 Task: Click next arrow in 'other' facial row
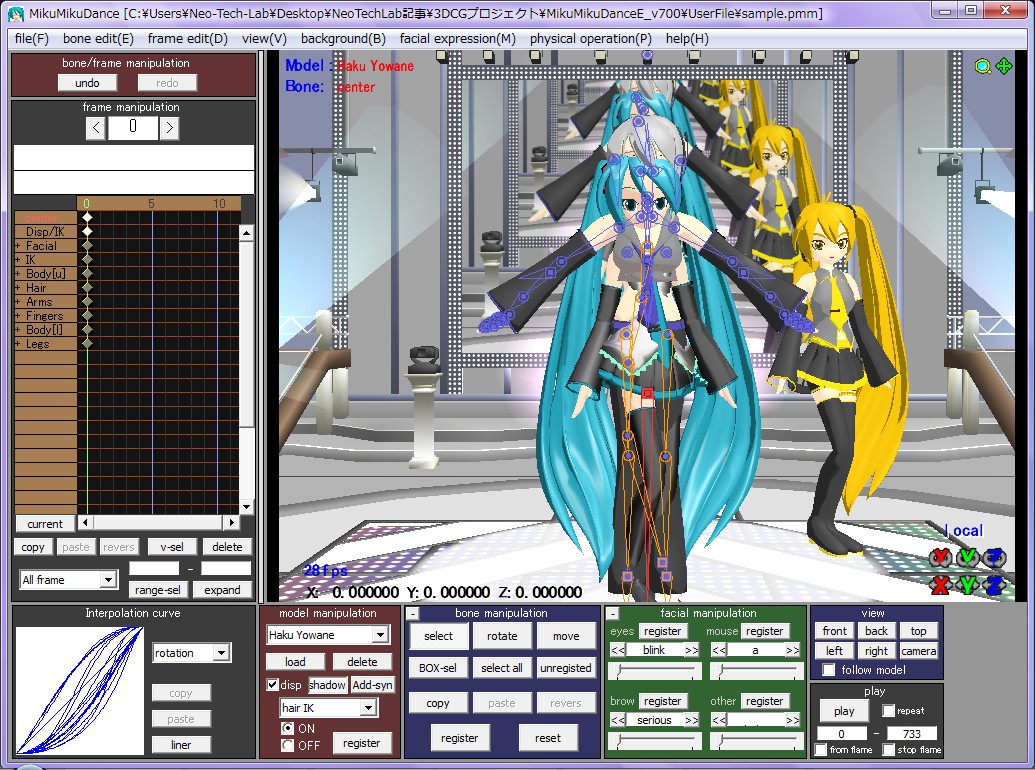point(792,720)
